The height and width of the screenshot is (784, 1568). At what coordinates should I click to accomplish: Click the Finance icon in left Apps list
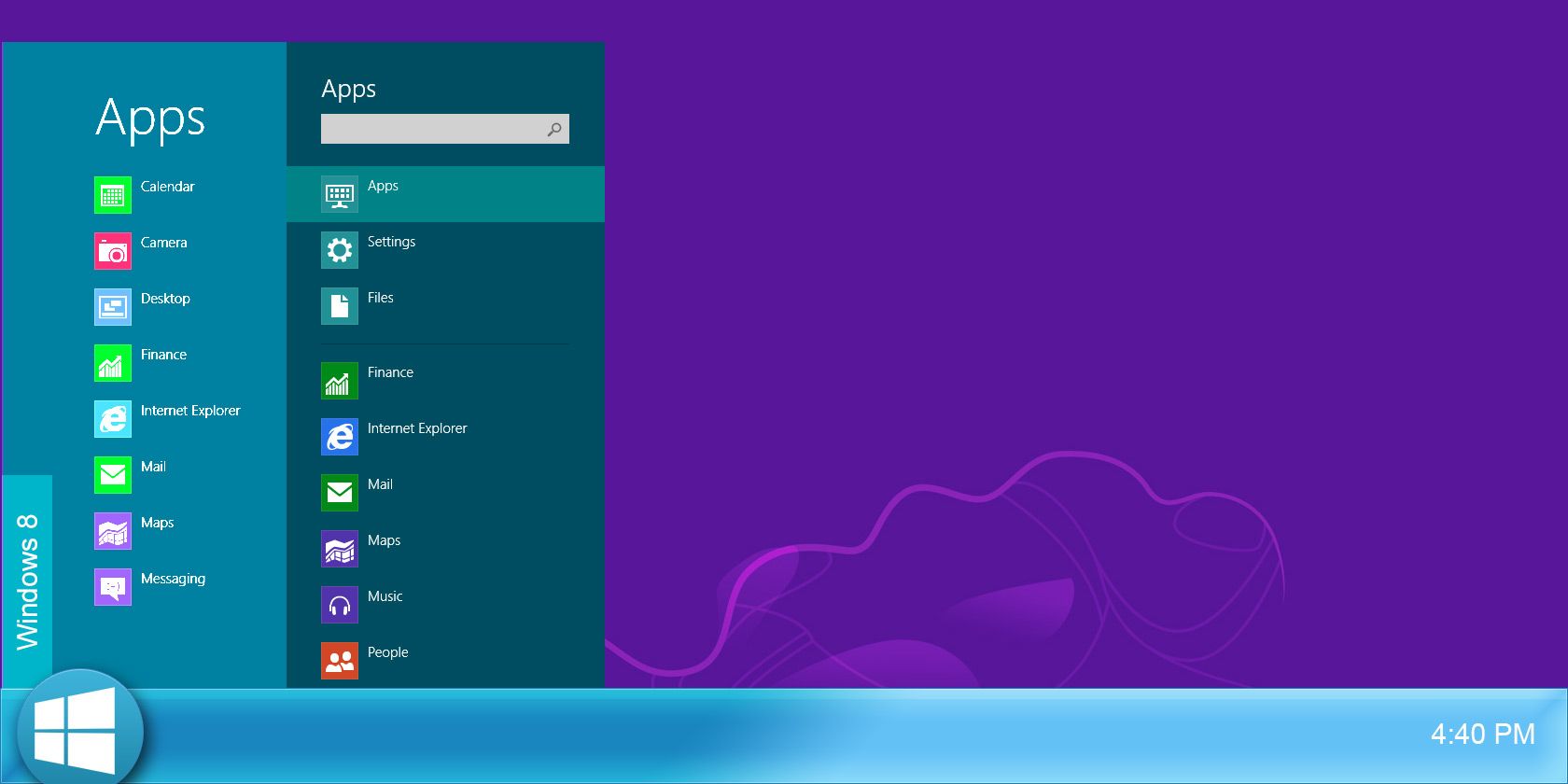[x=113, y=363]
